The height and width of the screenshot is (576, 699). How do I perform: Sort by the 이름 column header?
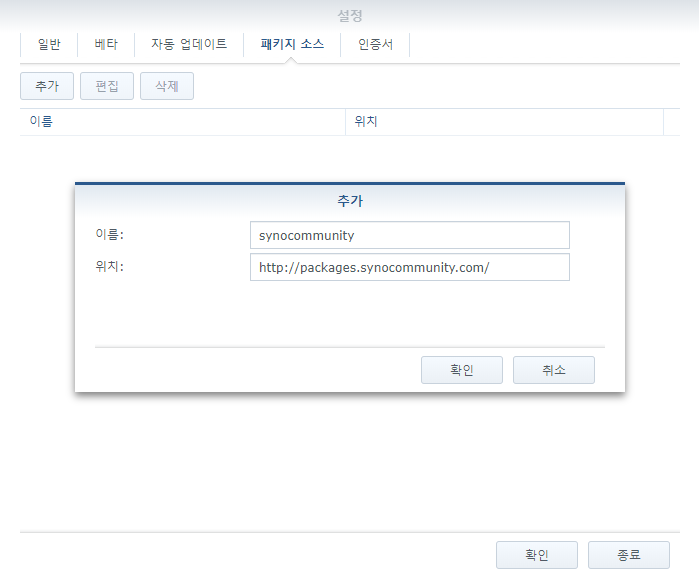click(183, 121)
